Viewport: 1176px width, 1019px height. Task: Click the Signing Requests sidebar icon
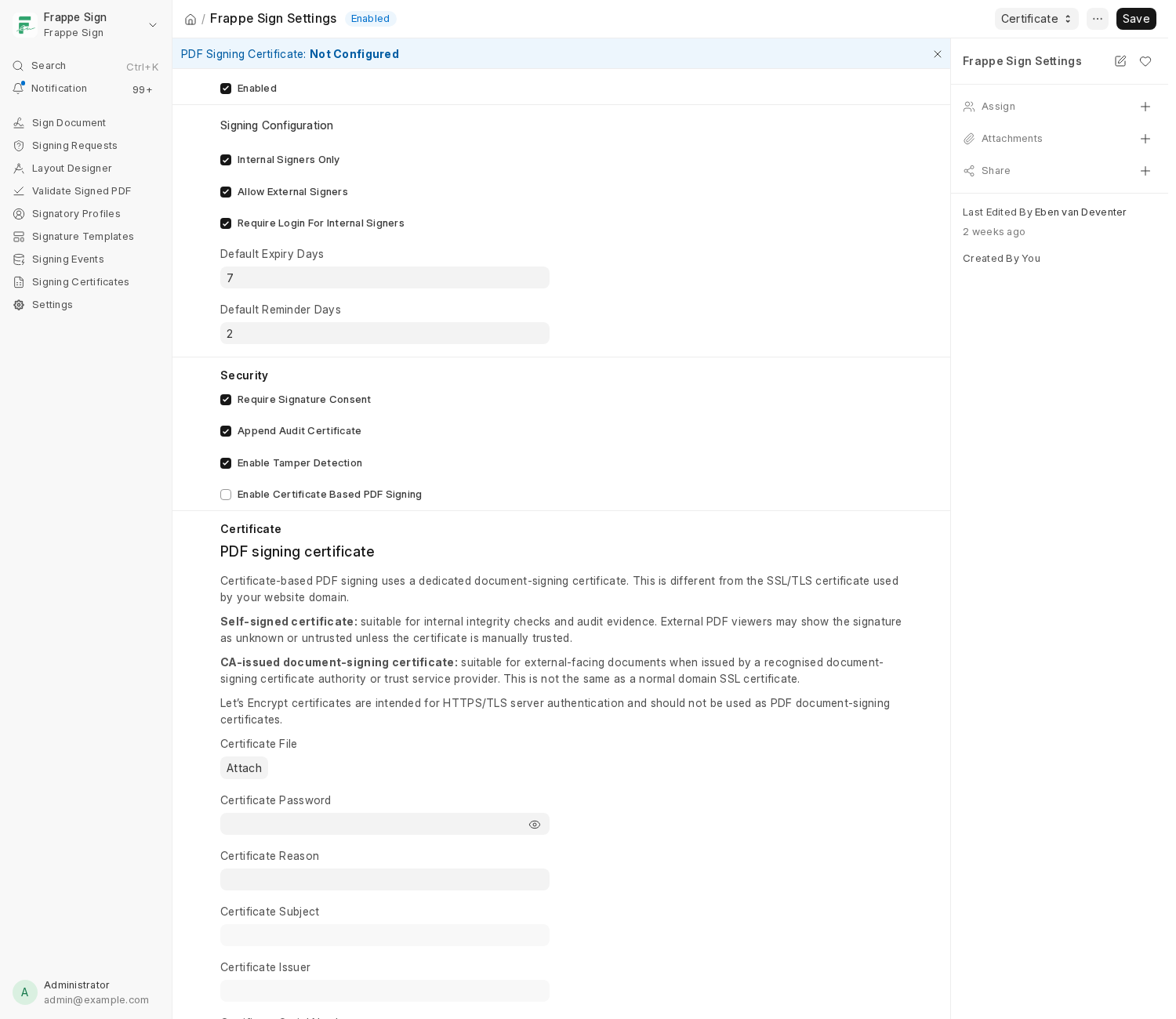tap(19, 146)
